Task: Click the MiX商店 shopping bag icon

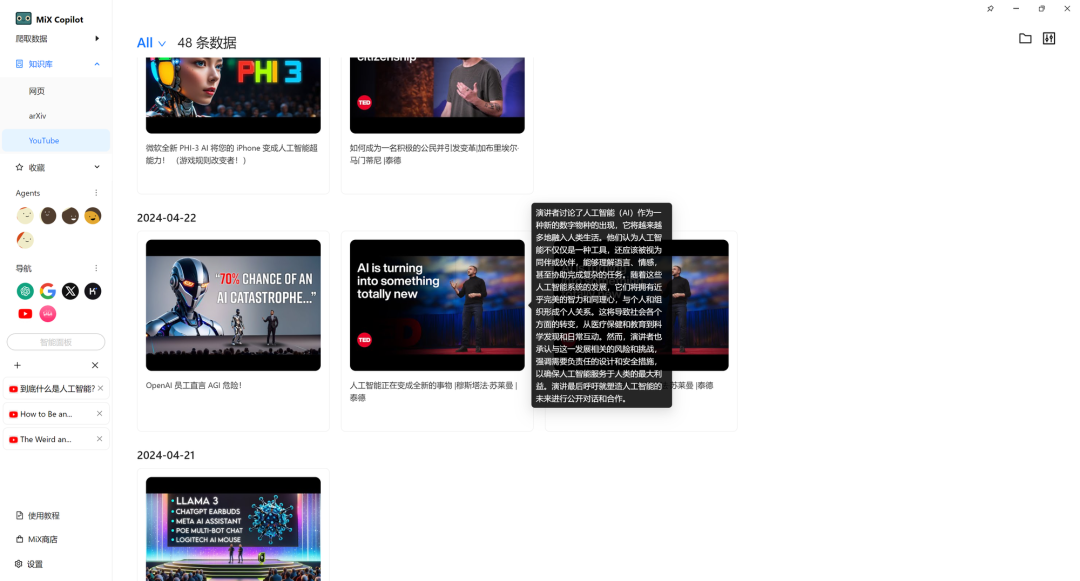Action: point(19,539)
